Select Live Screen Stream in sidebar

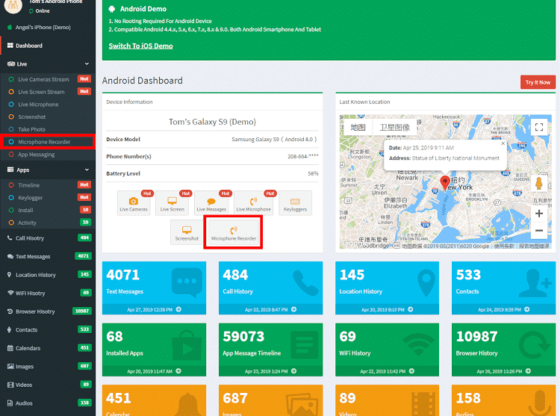pos(48,92)
